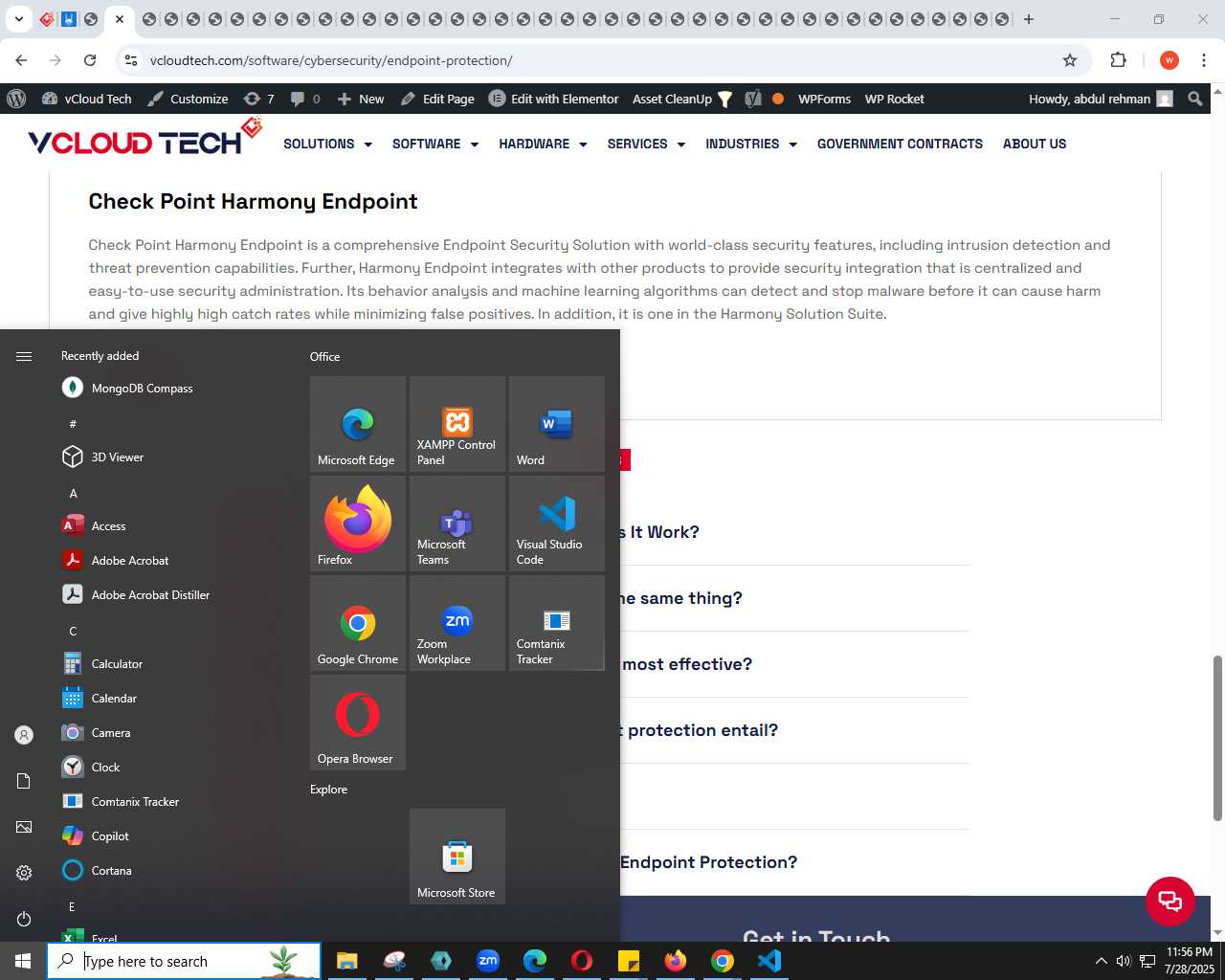Click user account icon in Start sidebar
The image size is (1225, 980).
(24, 735)
